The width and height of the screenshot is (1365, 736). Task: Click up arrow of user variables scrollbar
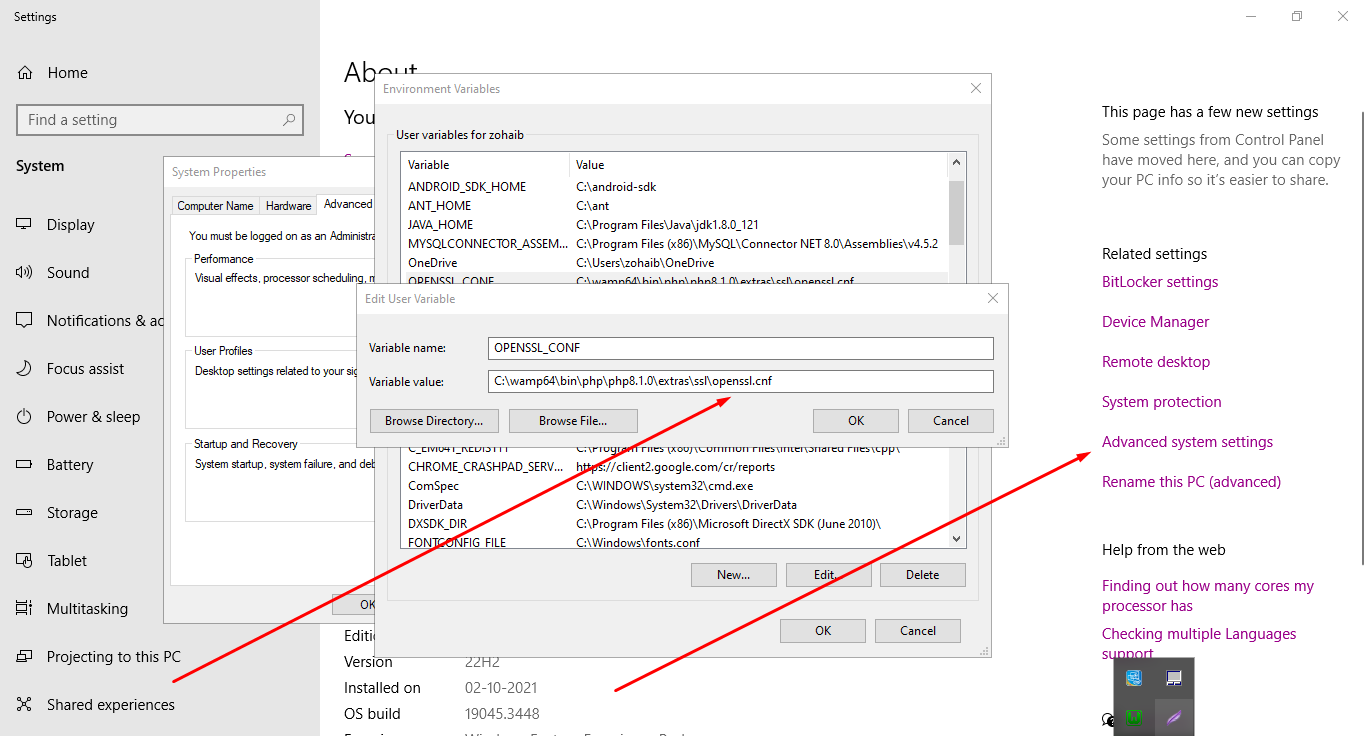pos(957,162)
